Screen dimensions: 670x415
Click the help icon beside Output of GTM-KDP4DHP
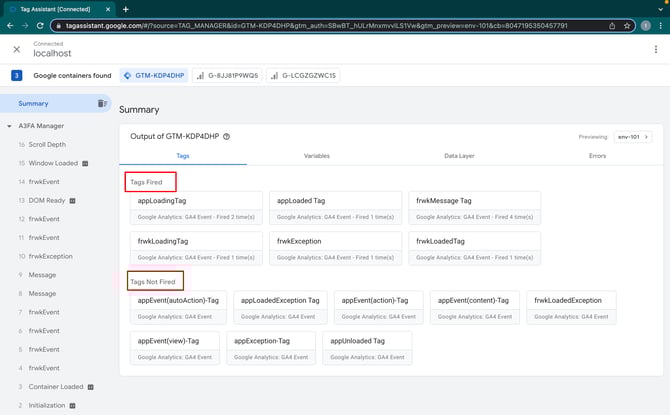227,136
